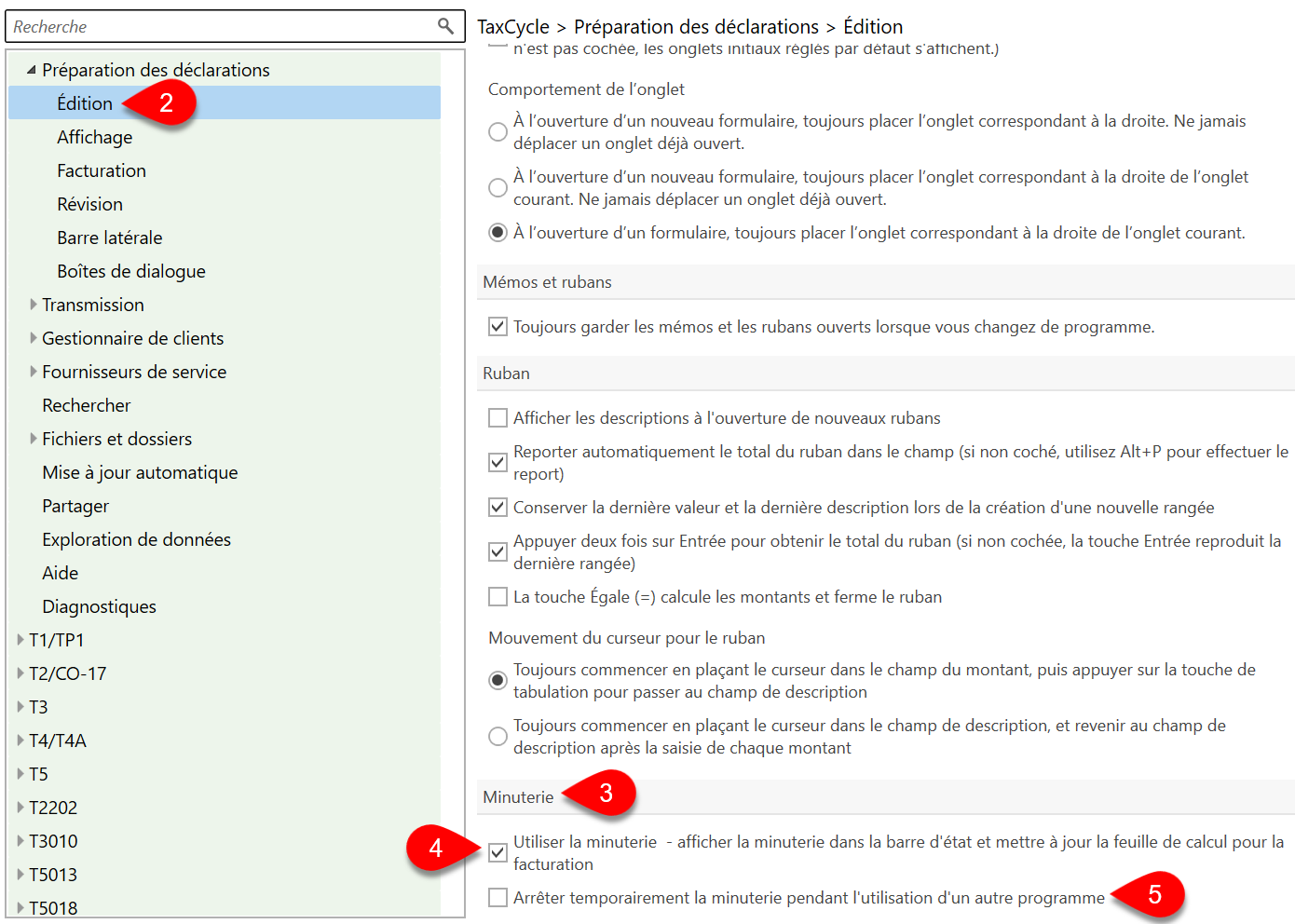Open the Barre latérale options page
The height and width of the screenshot is (924, 1295).
point(110,238)
